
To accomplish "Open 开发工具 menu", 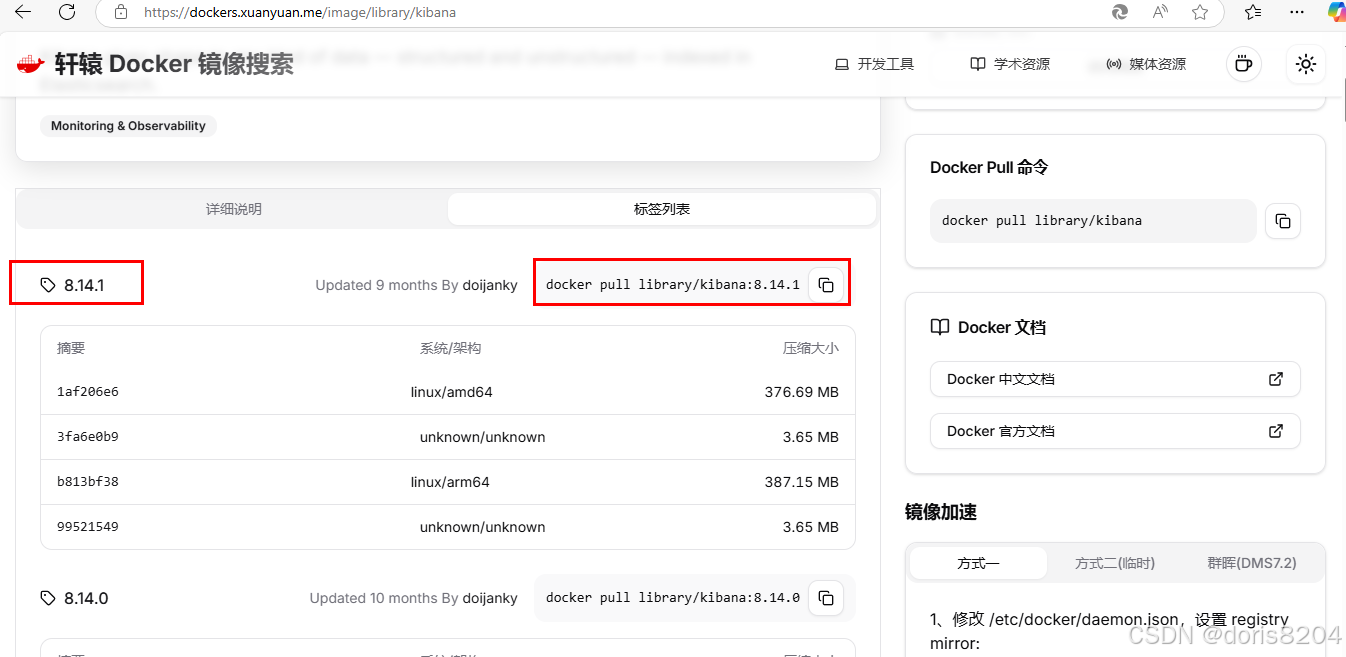I will point(874,64).
